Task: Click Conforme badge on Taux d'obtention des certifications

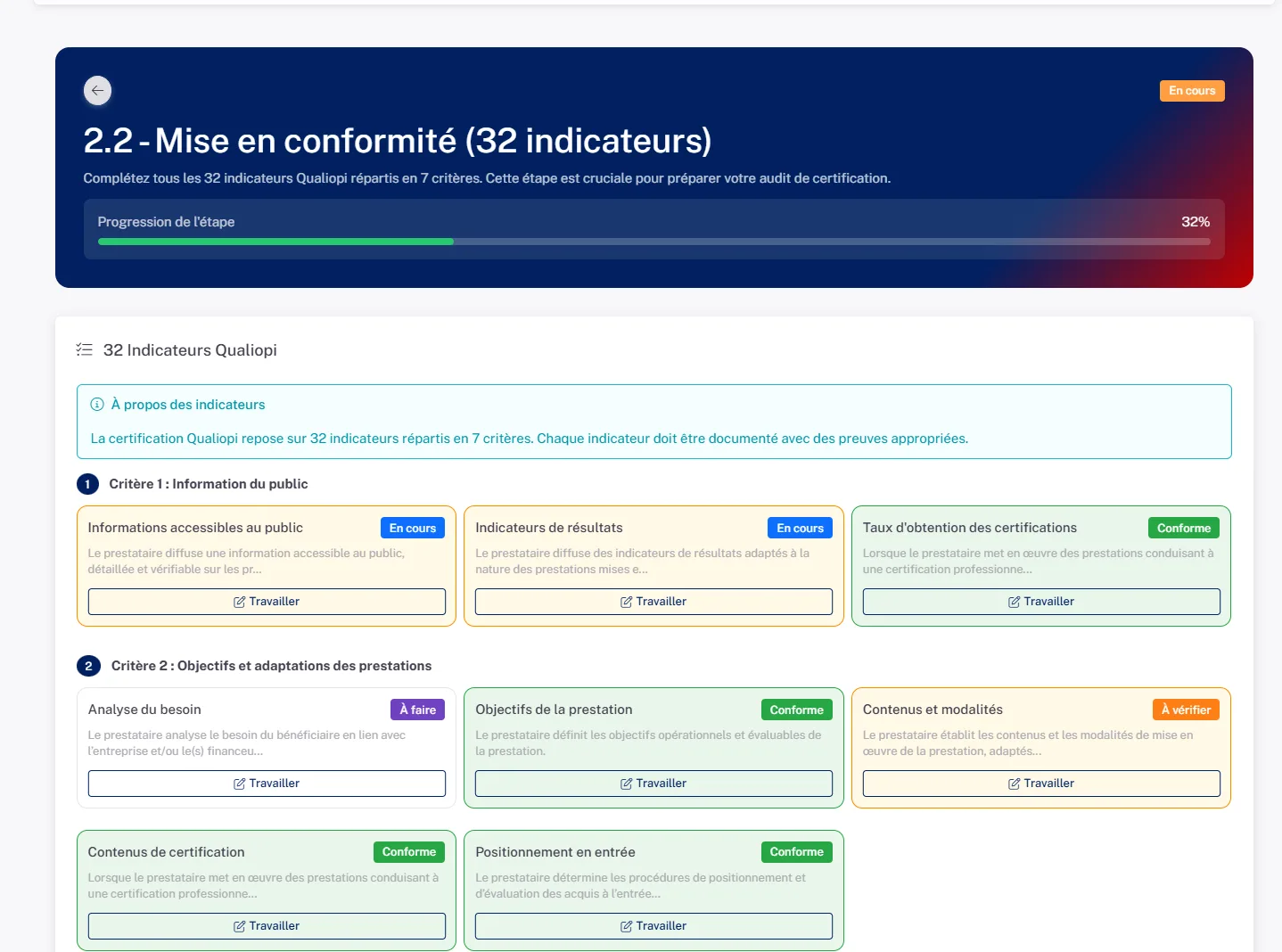Action: 1184,528
